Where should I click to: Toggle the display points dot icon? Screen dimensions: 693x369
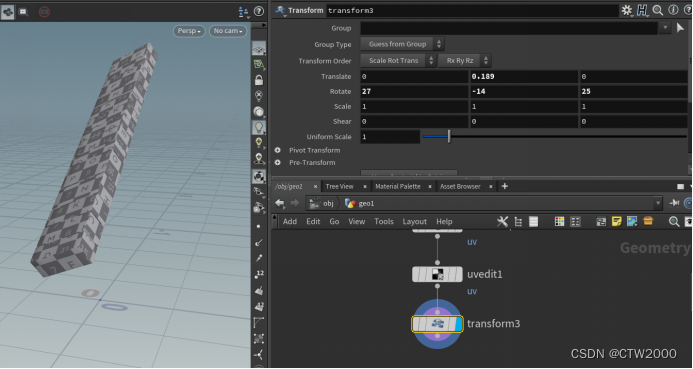pyautogui.click(x=259, y=226)
